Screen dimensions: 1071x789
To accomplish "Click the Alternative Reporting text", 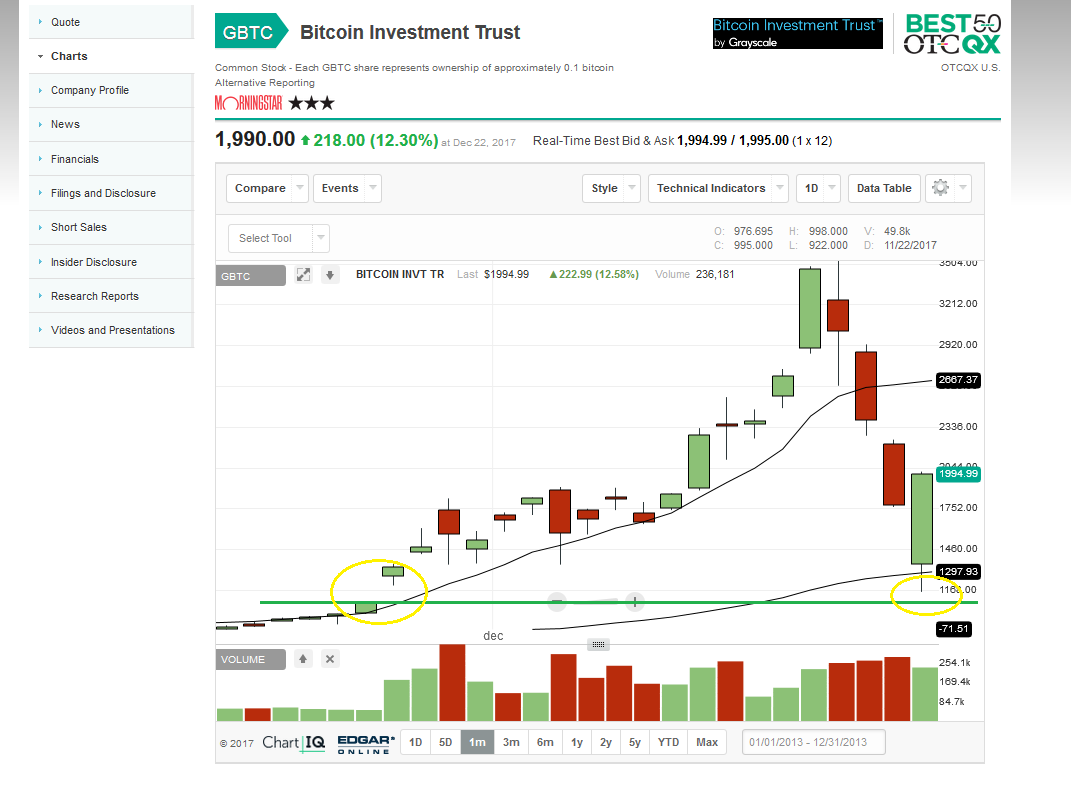I will coord(265,83).
